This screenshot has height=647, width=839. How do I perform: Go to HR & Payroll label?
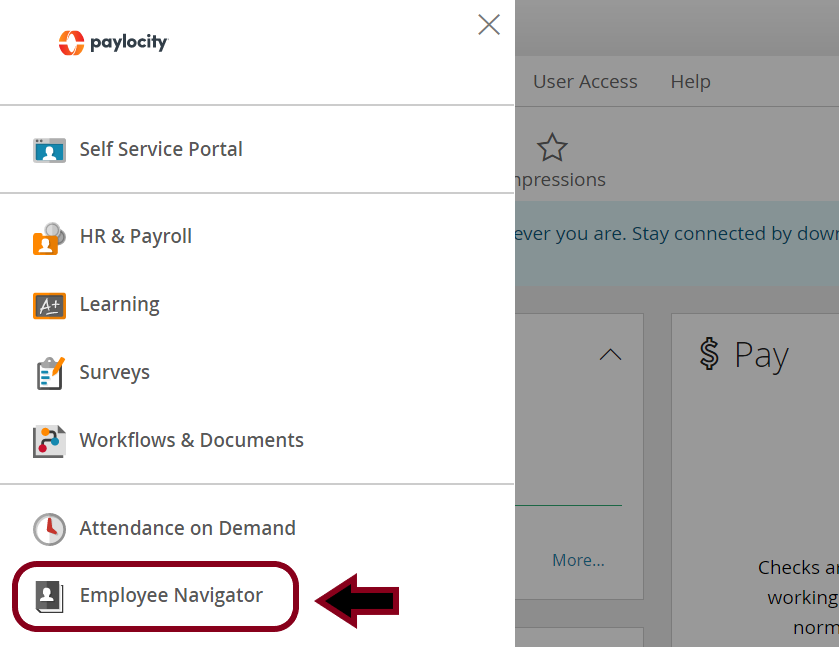pyautogui.click(x=135, y=237)
